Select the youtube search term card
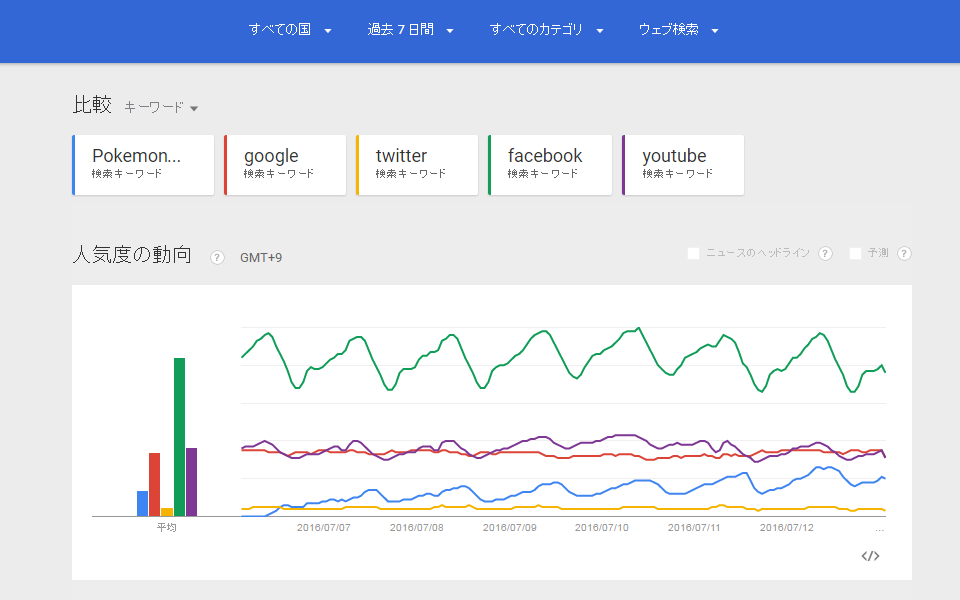This screenshot has width=960, height=600. (683, 165)
